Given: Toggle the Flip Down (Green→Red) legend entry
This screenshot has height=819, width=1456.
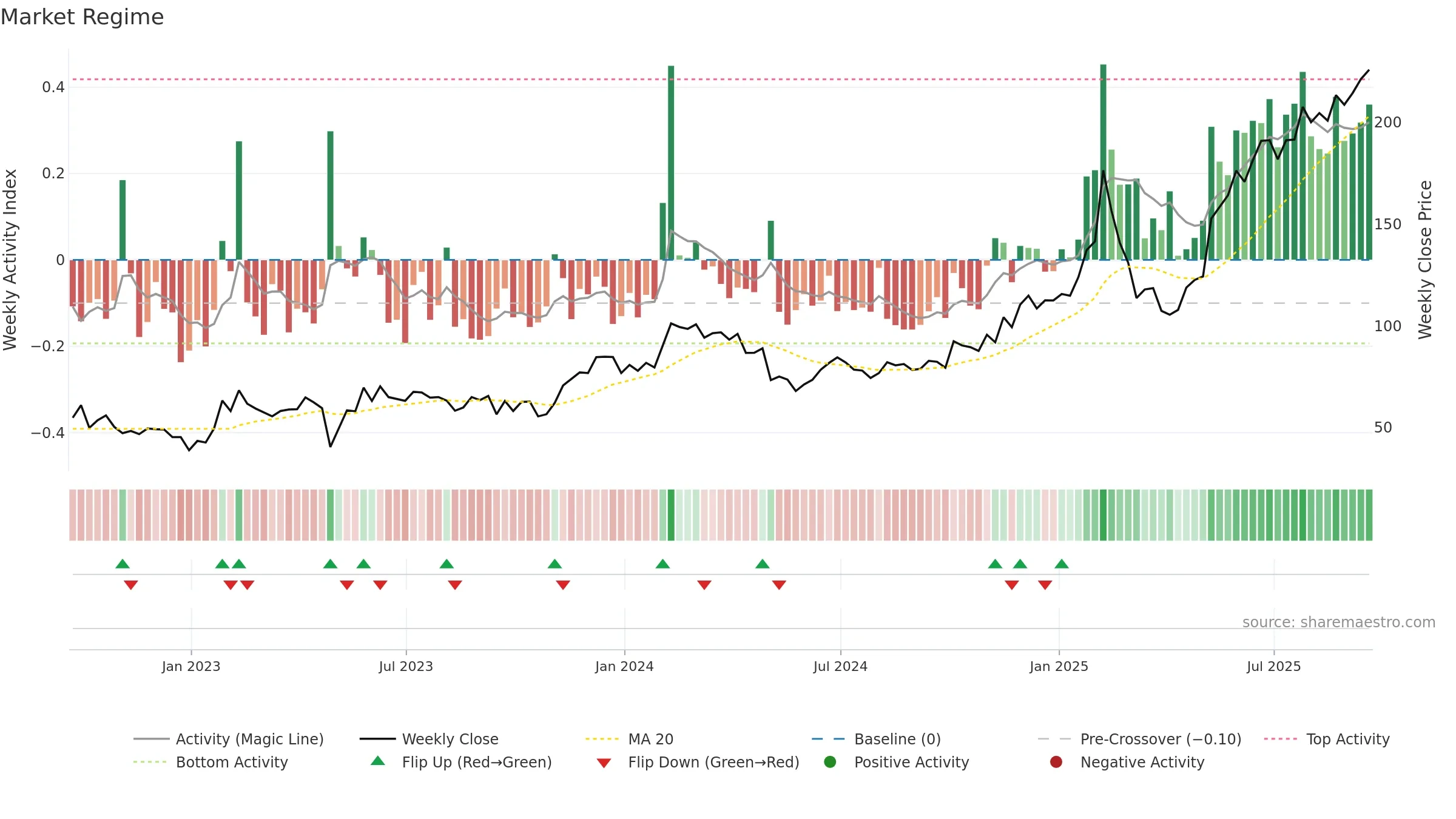Looking at the screenshot, I should (698, 762).
